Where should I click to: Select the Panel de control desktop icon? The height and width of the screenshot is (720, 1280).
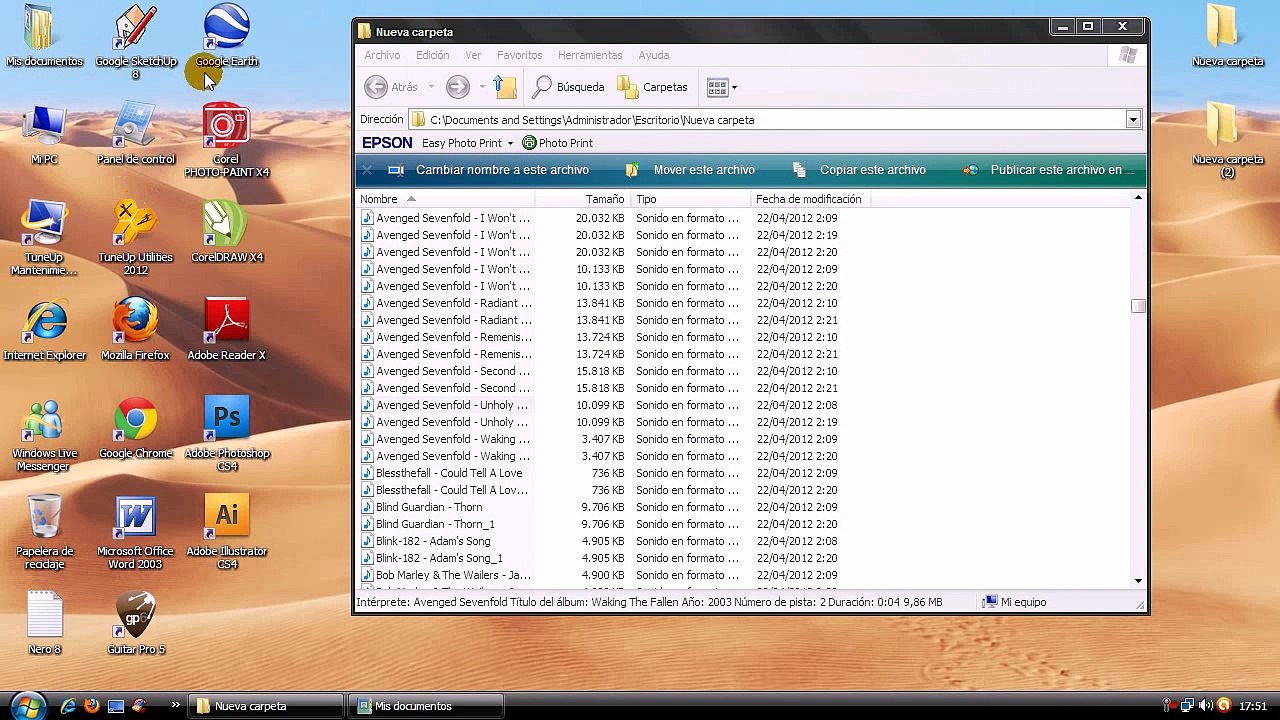(x=136, y=134)
